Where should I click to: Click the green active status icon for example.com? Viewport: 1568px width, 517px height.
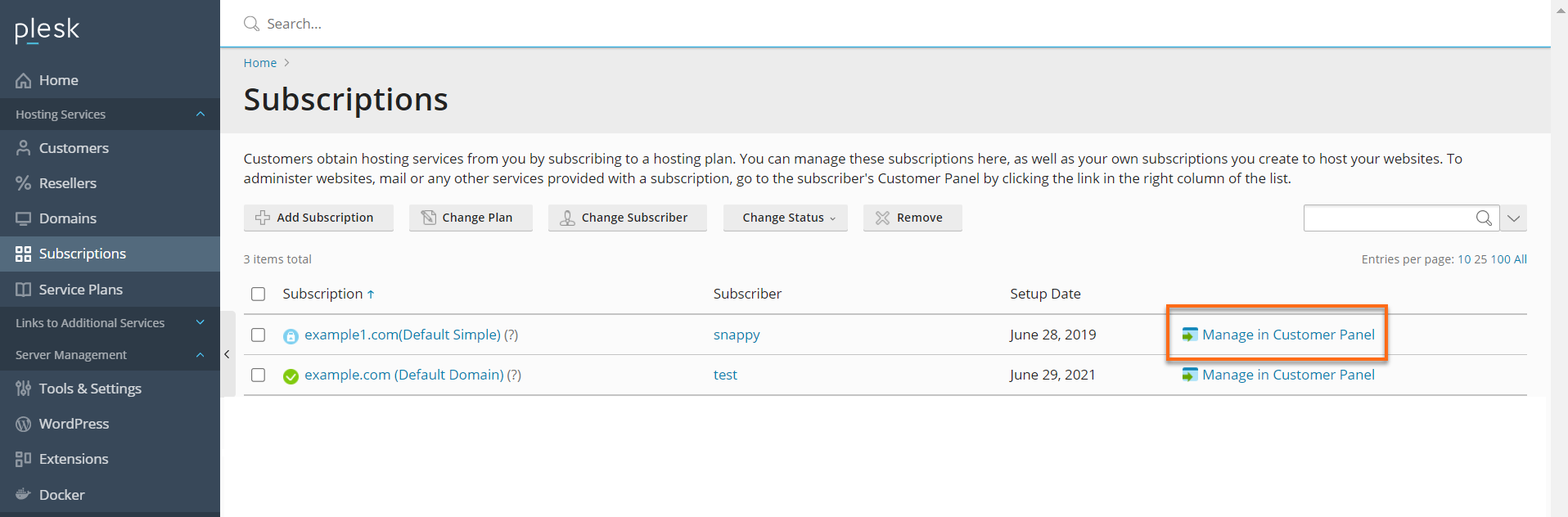pyautogui.click(x=291, y=376)
